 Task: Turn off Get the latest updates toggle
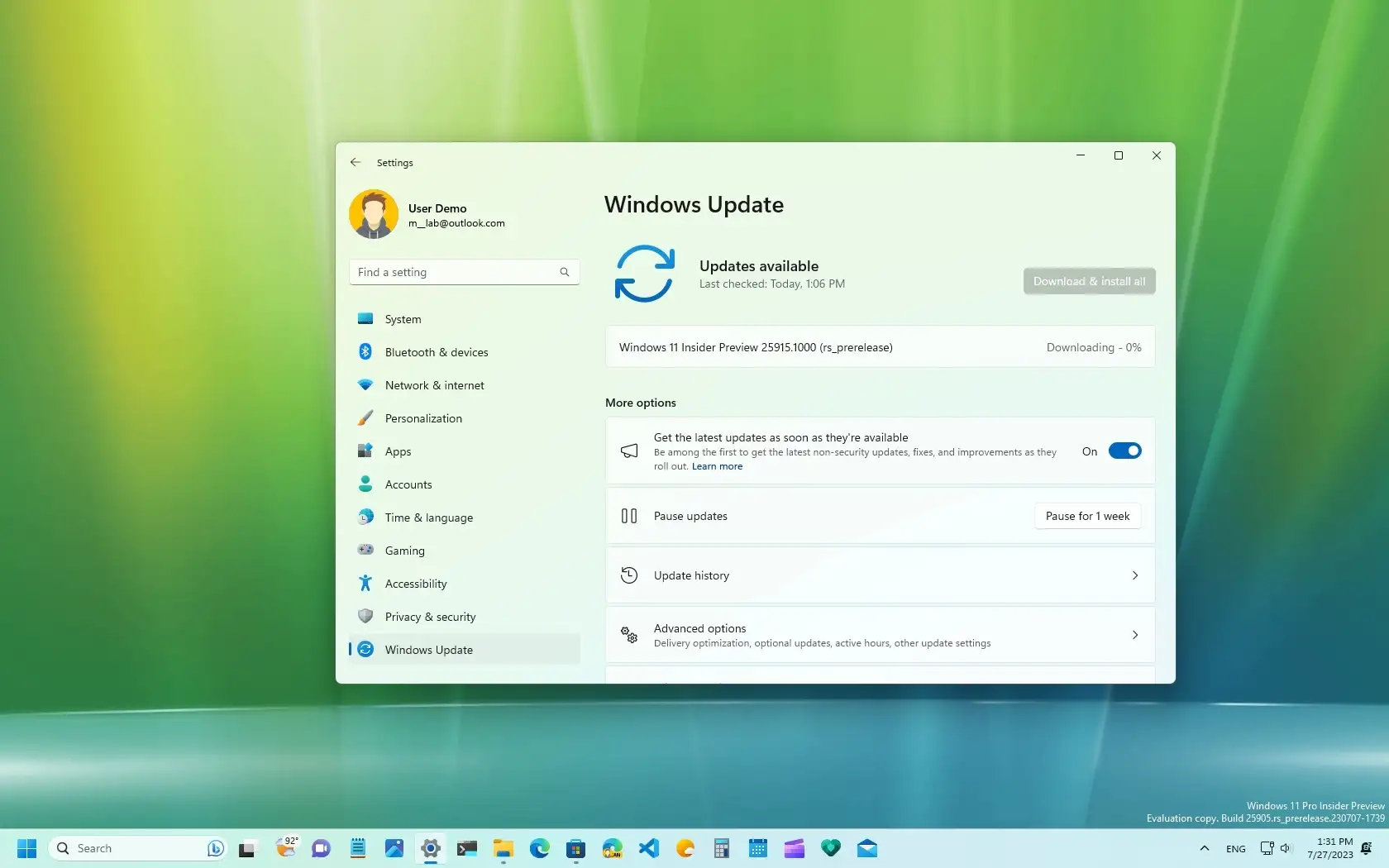coord(1124,451)
